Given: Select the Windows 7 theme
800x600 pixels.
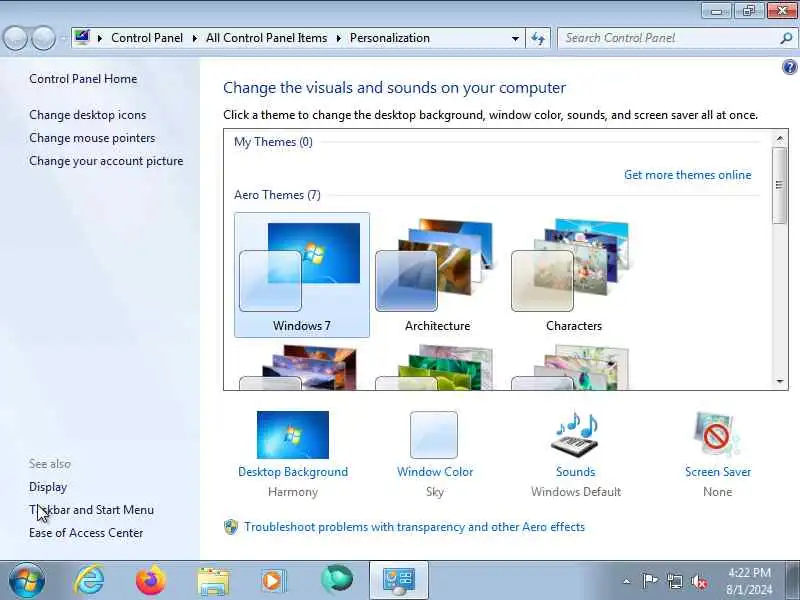Looking at the screenshot, I should point(302,275).
